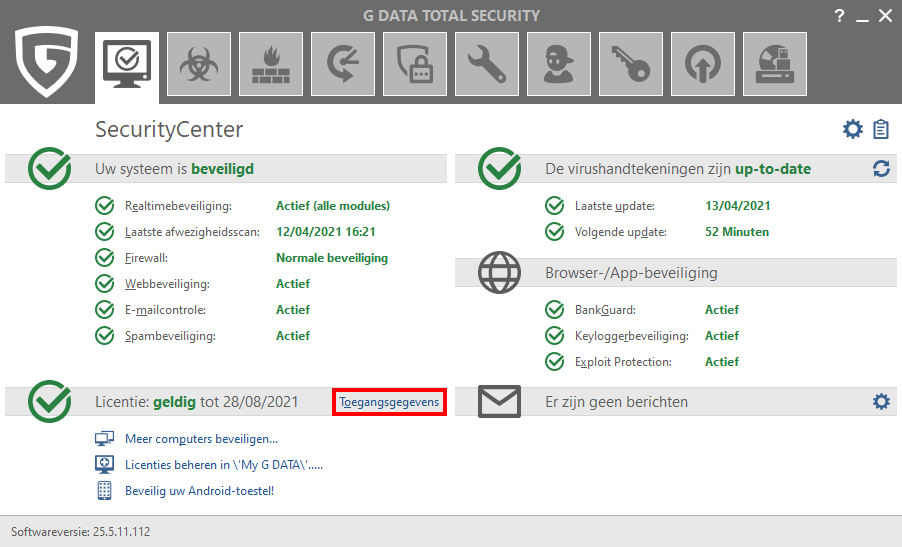The width and height of the screenshot is (902, 547).
Task: Open the Backup tab with circular arrow
Action: click(343, 64)
